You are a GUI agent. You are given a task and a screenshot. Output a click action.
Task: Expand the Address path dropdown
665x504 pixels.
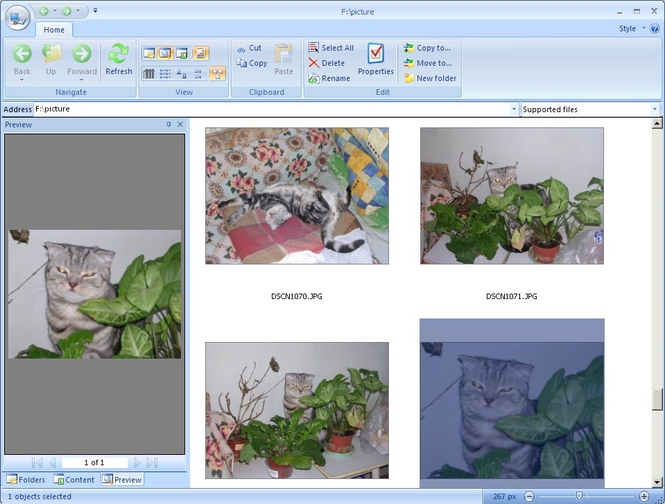513,109
